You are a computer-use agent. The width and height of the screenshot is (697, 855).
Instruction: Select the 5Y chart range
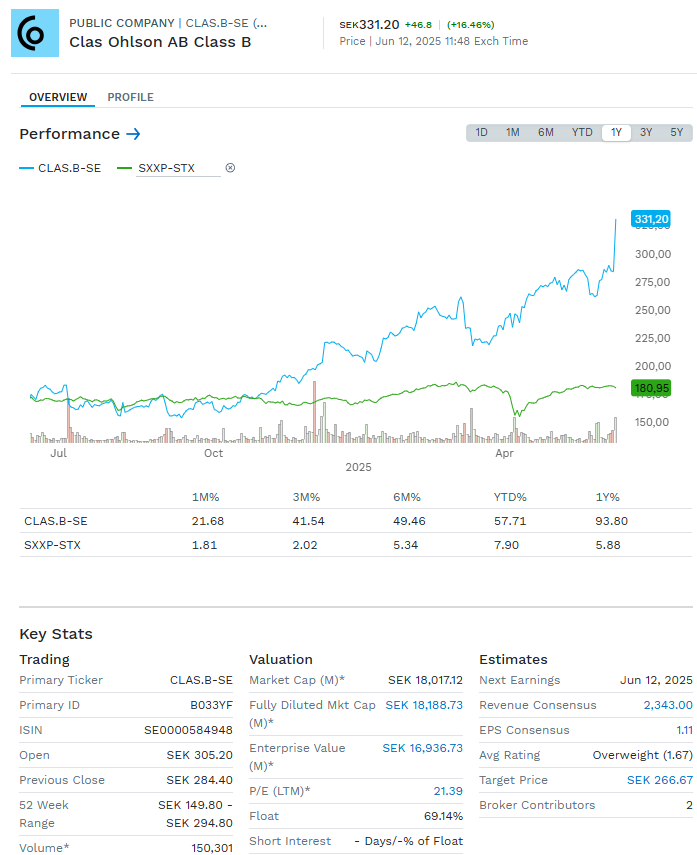coord(676,133)
